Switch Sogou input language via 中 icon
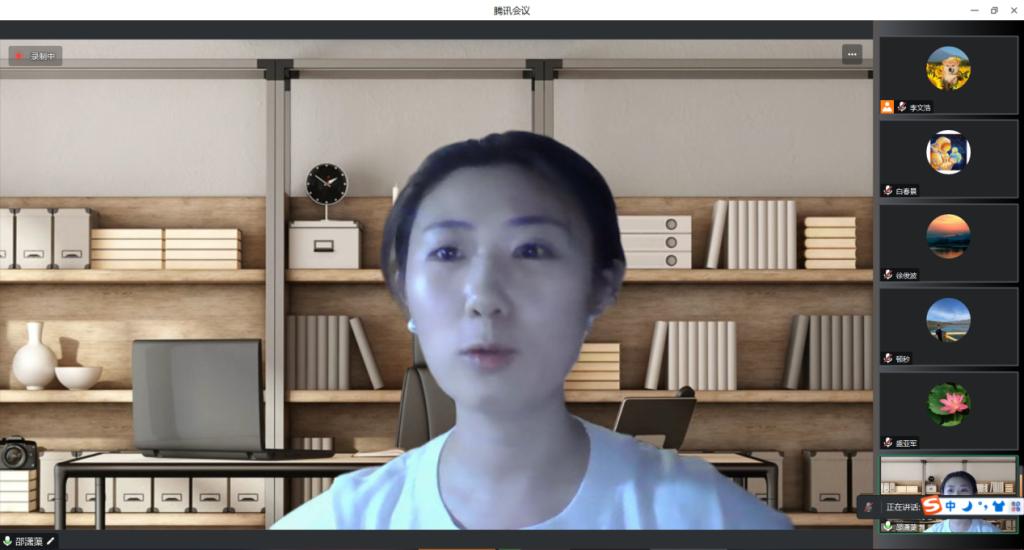This screenshot has height=550, width=1024. coord(950,506)
